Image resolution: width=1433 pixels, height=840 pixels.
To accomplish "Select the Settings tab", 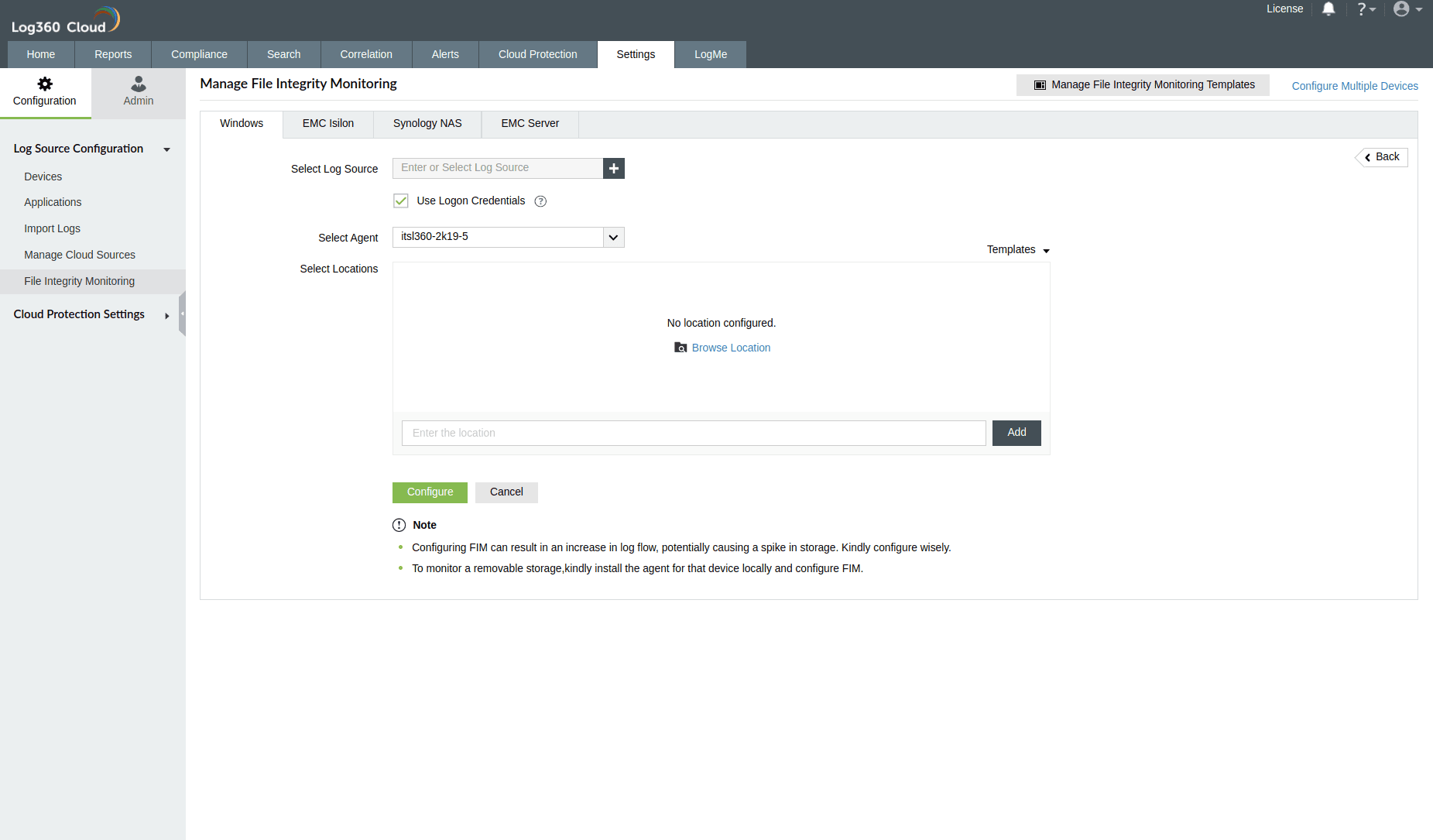I will click(x=636, y=54).
